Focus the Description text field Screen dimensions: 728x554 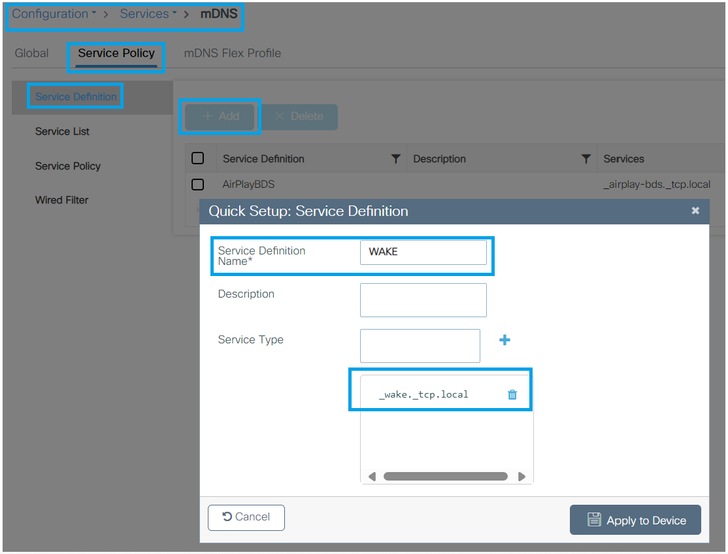click(423, 300)
